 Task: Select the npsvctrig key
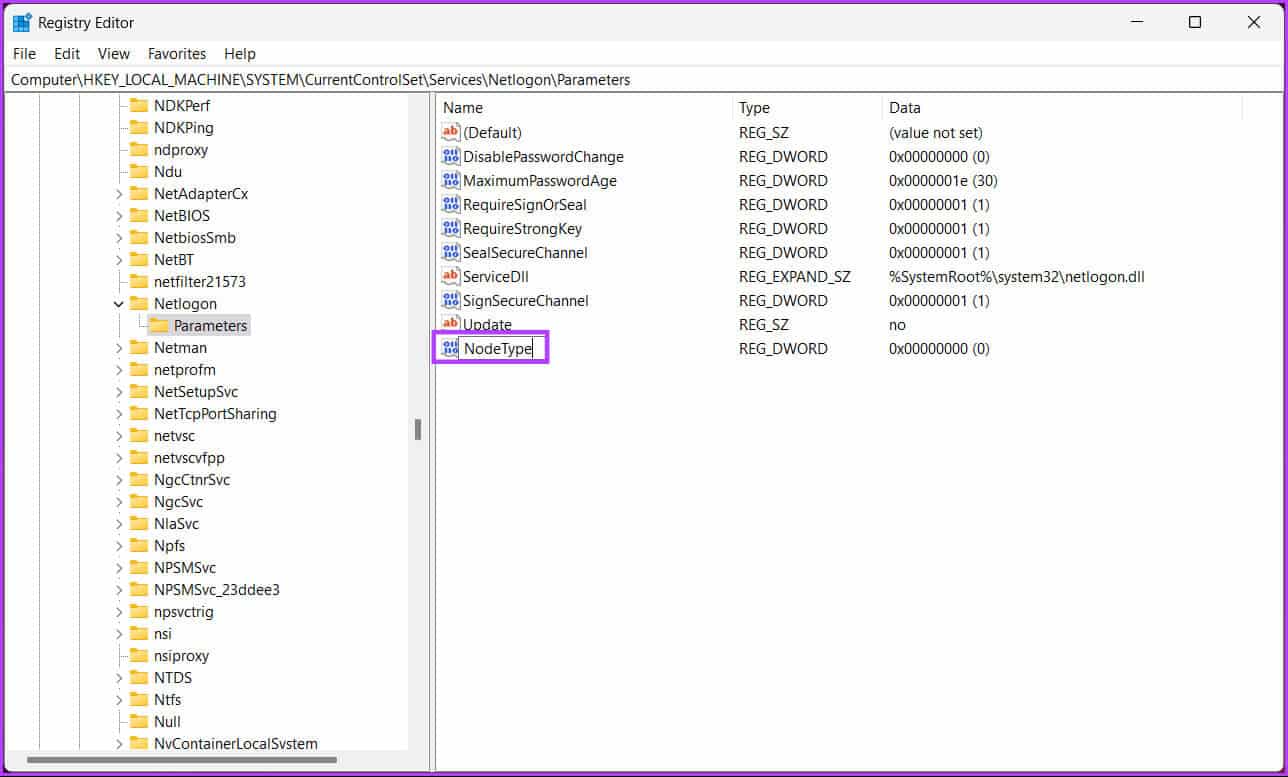click(x=184, y=611)
